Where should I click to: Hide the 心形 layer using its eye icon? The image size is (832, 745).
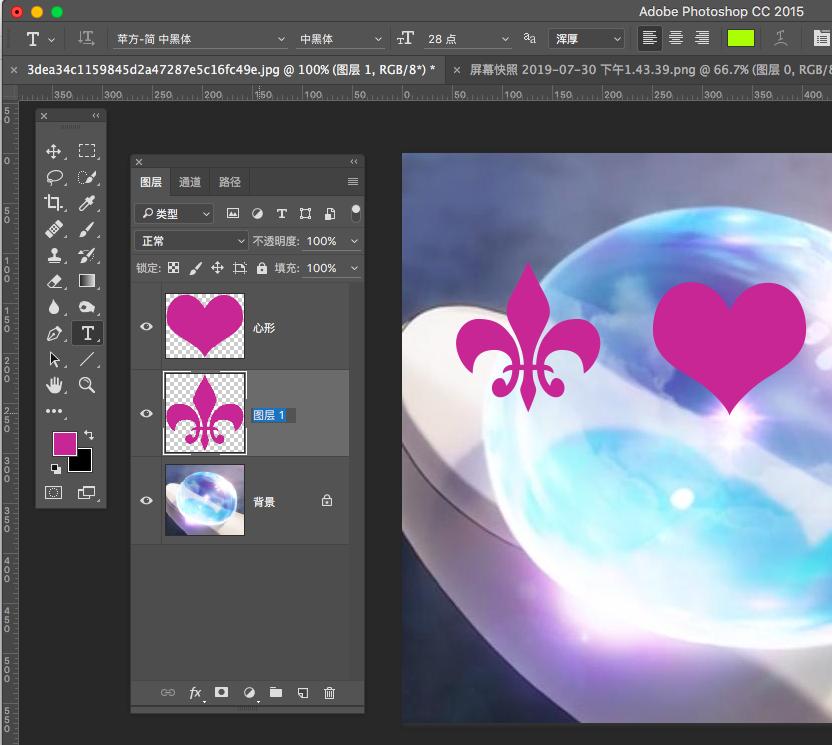coord(147,326)
